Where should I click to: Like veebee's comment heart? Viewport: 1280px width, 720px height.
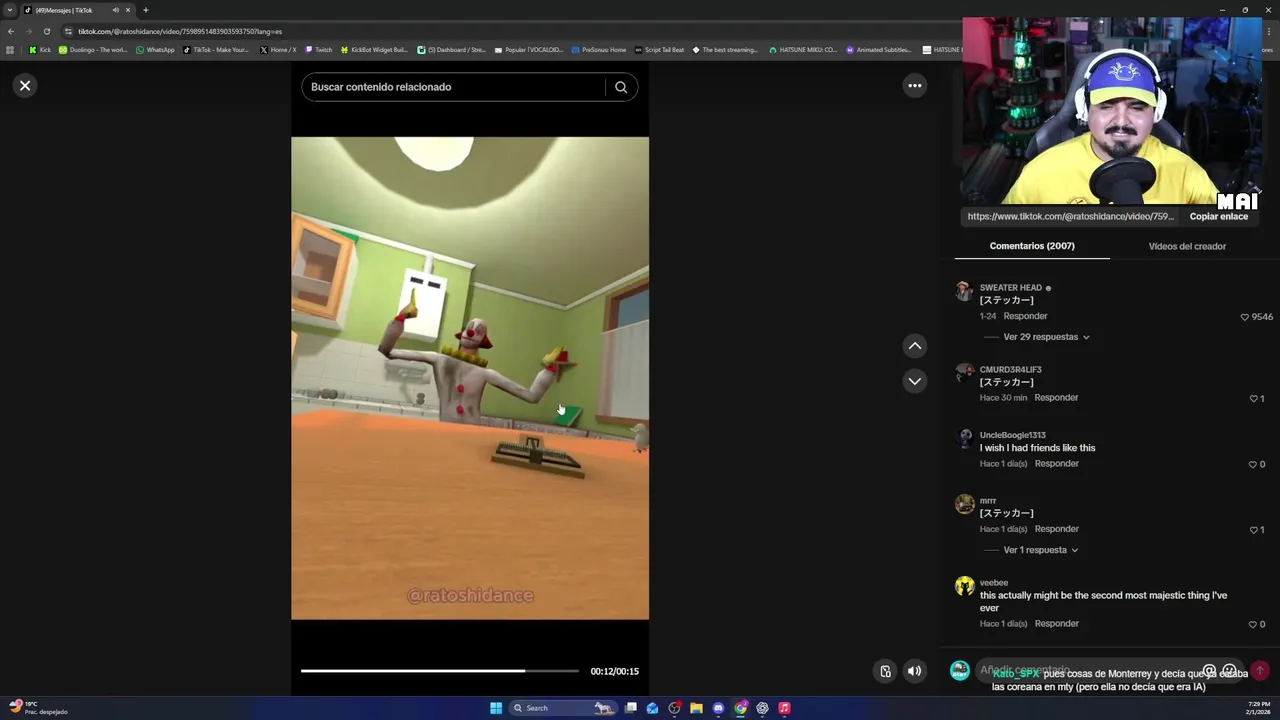coord(1254,625)
